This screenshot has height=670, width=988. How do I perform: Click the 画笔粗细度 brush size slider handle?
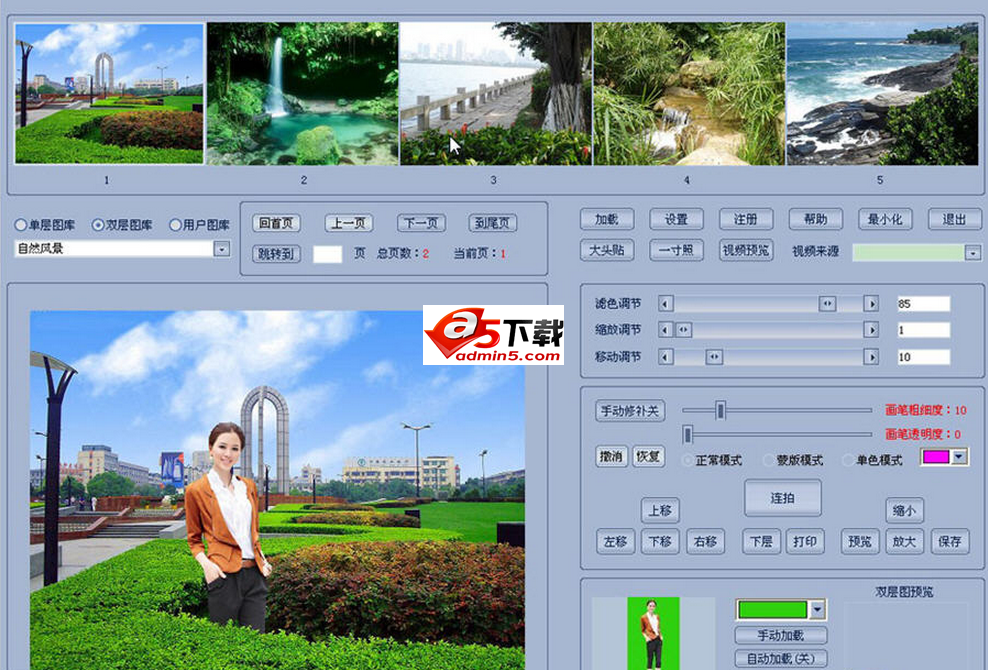click(720, 409)
